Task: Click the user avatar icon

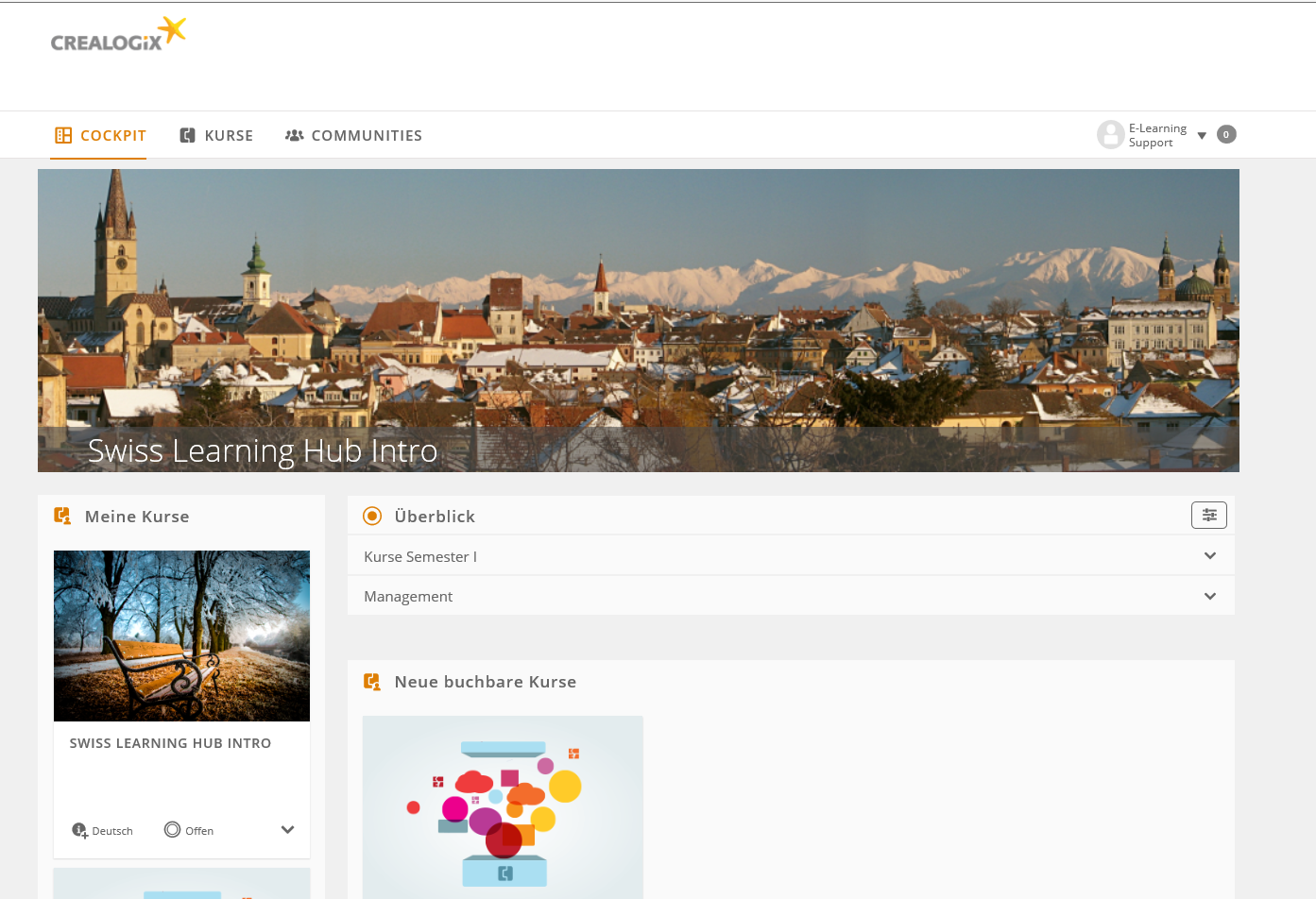Action: pyautogui.click(x=1110, y=135)
